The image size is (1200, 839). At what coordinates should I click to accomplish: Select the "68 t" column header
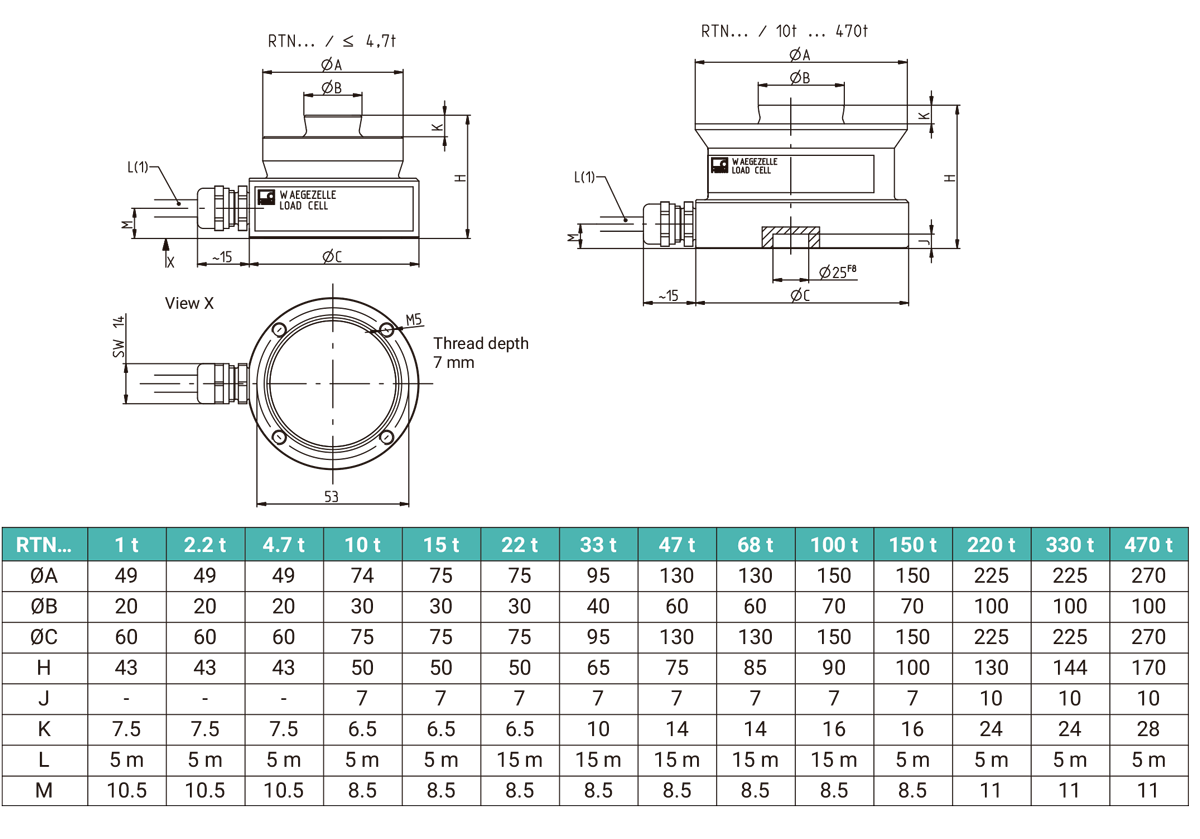(755, 545)
